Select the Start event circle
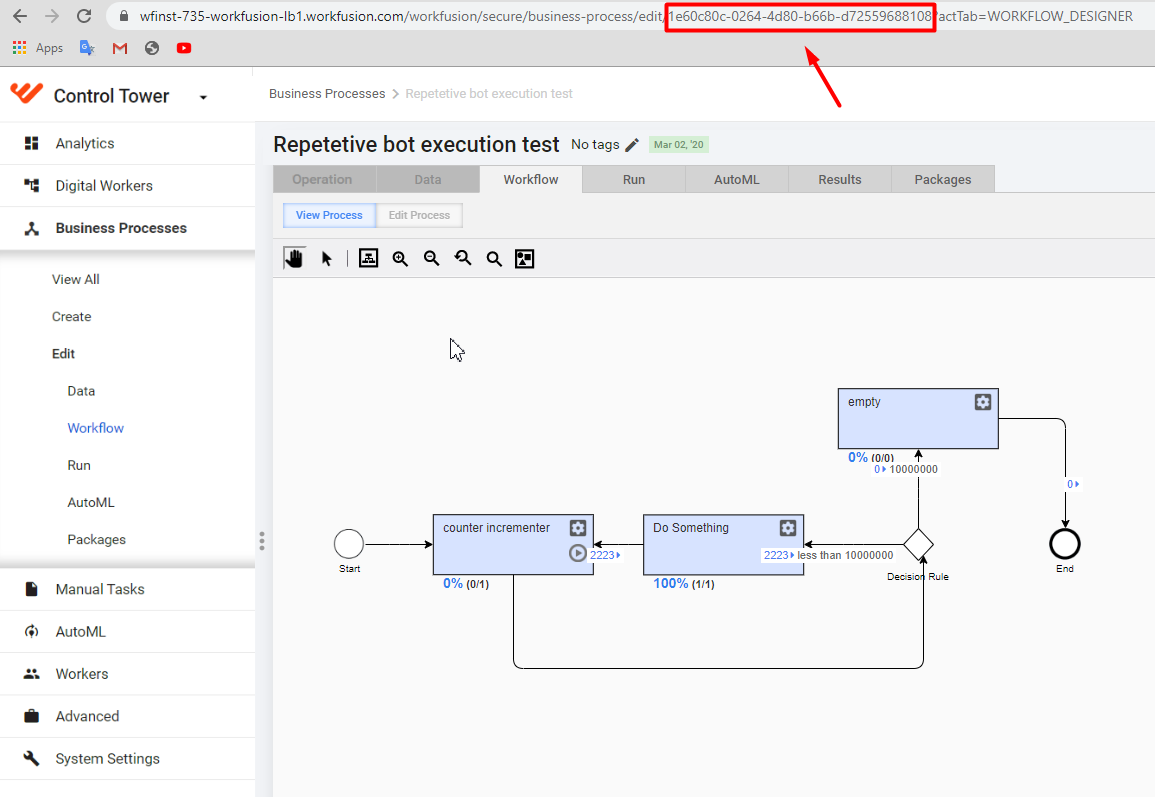The width and height of the screenshot is (1155, 797). pyautogui.click(x=349, y=544)
